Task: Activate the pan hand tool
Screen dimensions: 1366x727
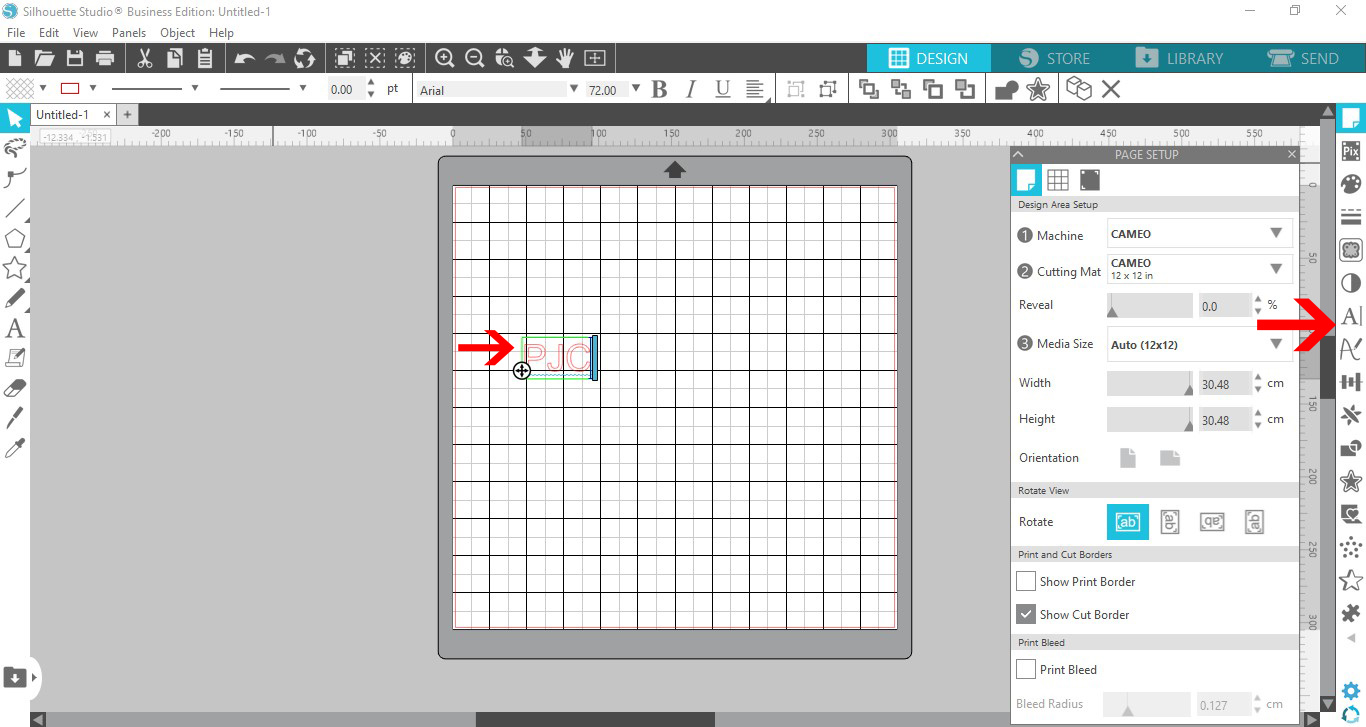Action: pos(565,58)
